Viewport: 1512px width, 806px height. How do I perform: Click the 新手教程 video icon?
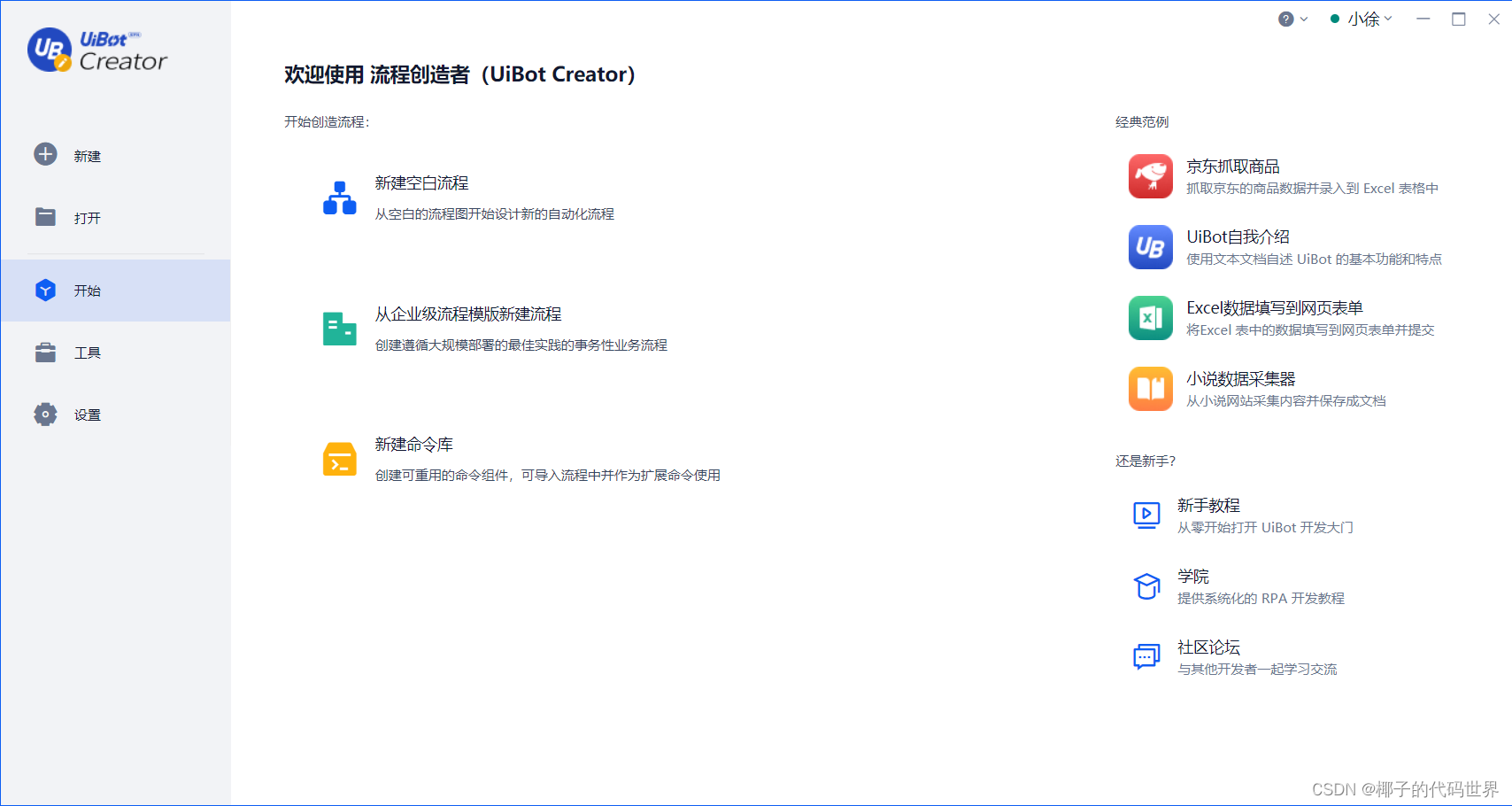(1146, 515)
